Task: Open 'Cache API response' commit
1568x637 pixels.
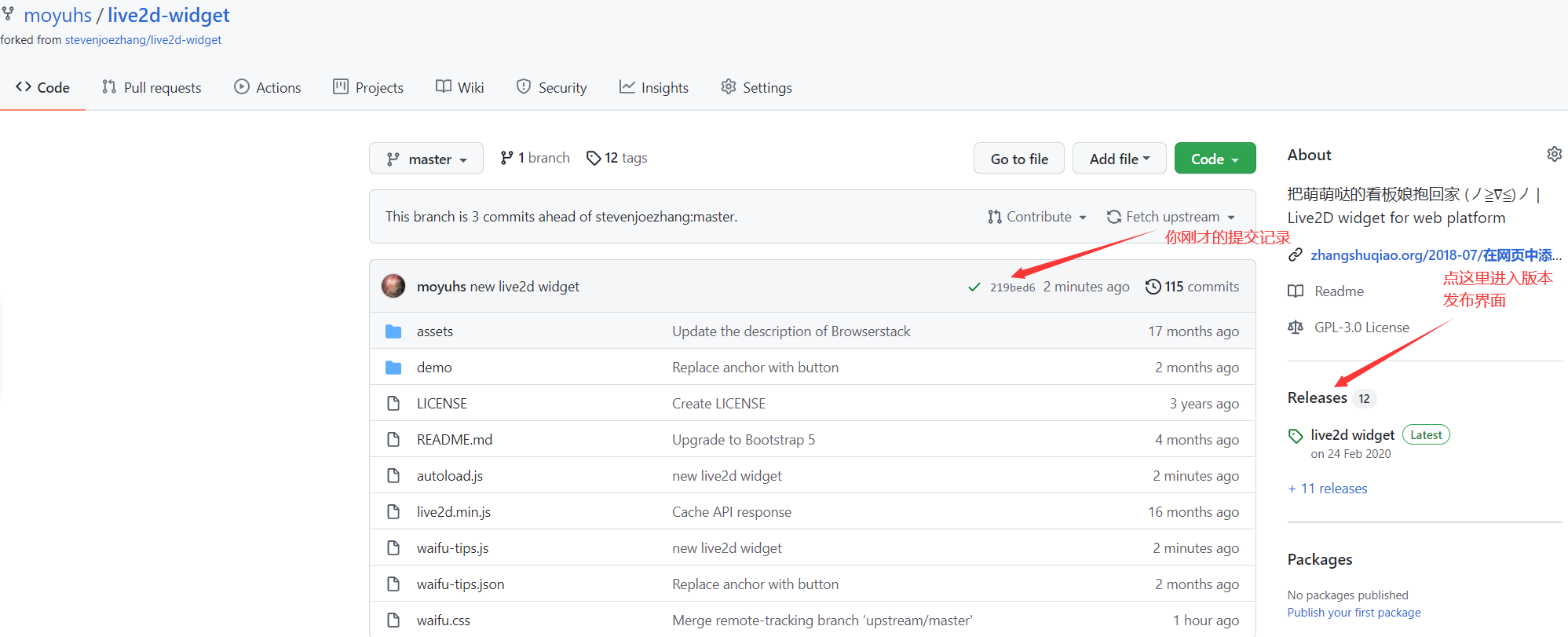Action: pos(732,512)
